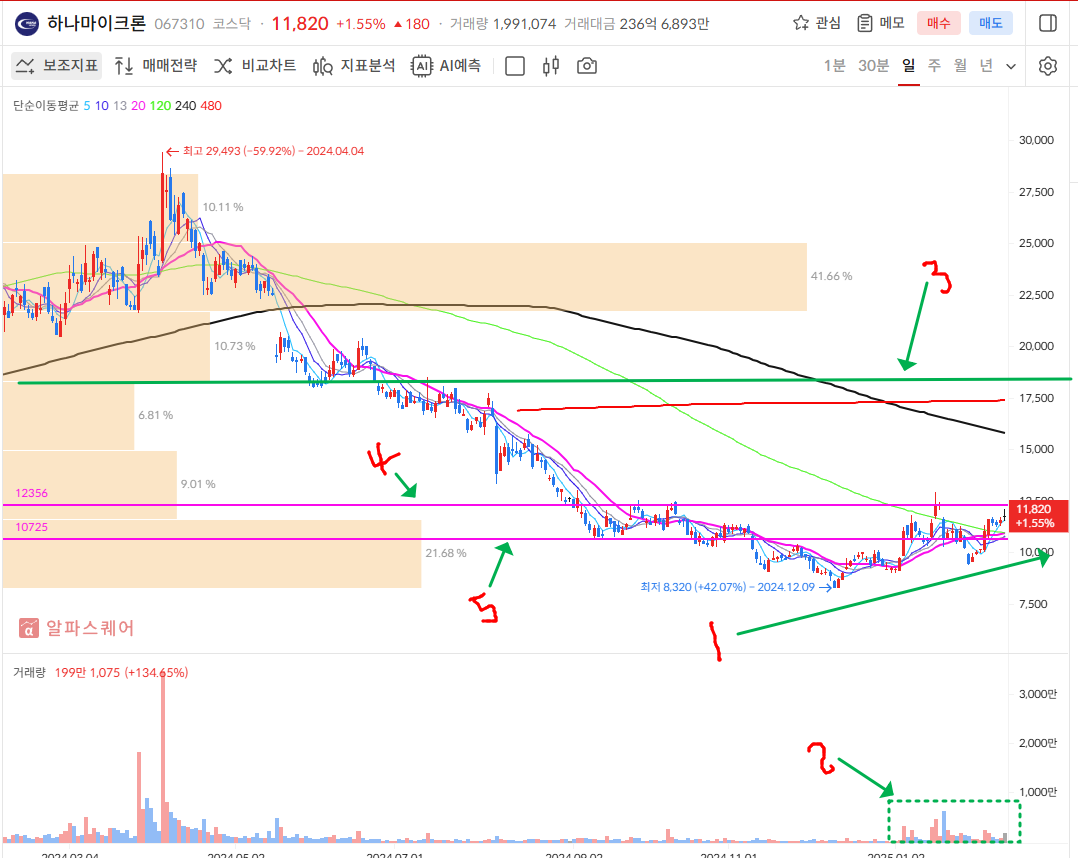Switch to 1분 timeframe
Viewport: 1078px width, 858px height.
pyautogui.click(x=835, y=66)
